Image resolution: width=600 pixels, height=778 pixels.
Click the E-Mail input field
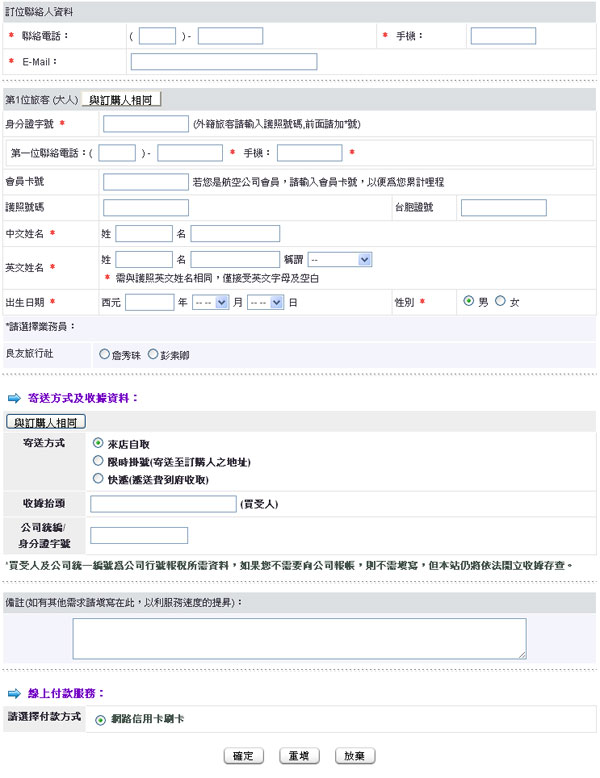point(224,62)
